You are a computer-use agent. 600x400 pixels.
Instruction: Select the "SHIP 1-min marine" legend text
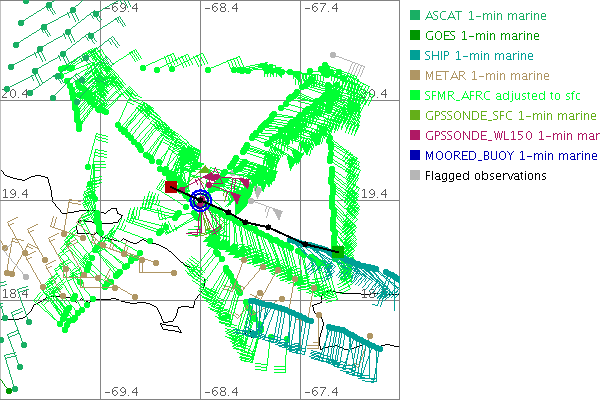[x=479, y=56]
